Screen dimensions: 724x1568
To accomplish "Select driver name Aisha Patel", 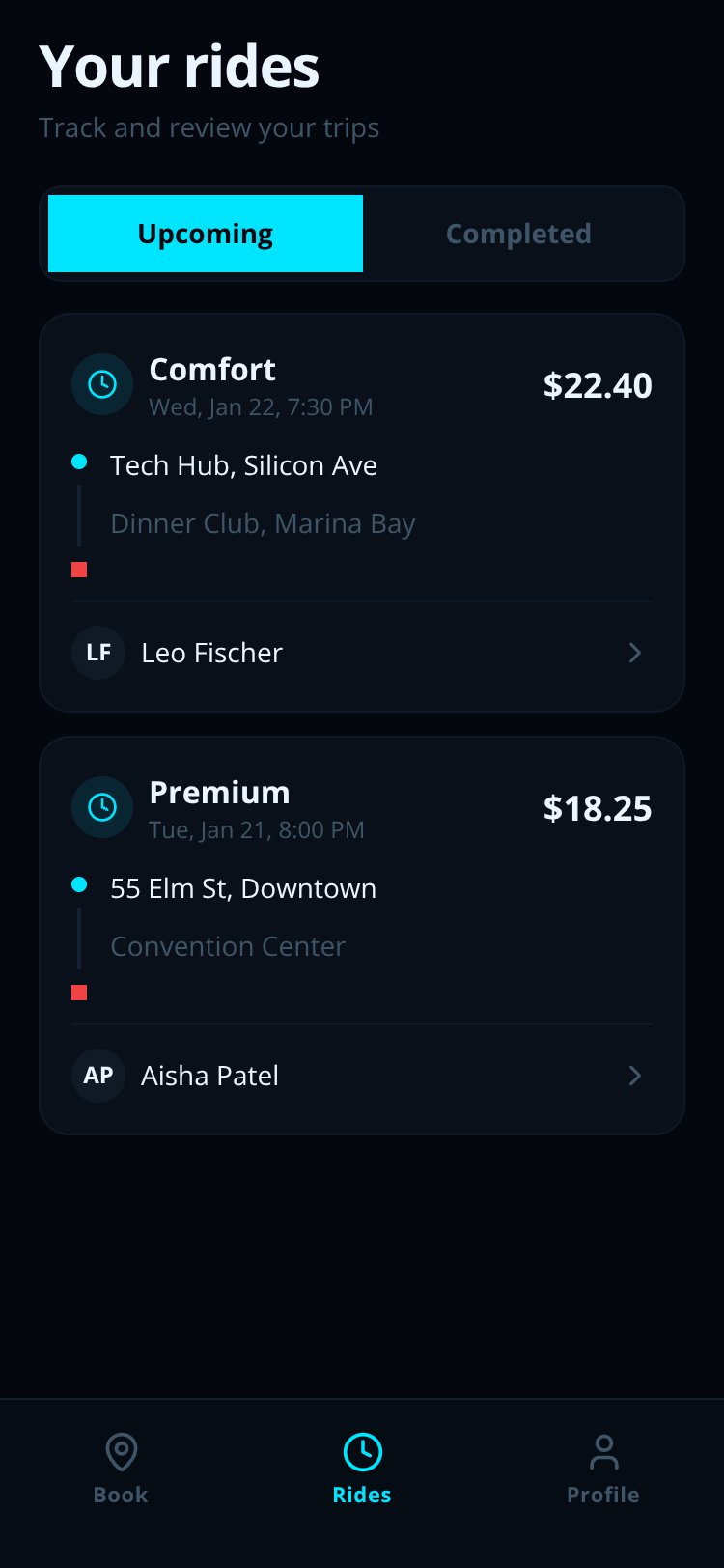I will pos(209,1076).
